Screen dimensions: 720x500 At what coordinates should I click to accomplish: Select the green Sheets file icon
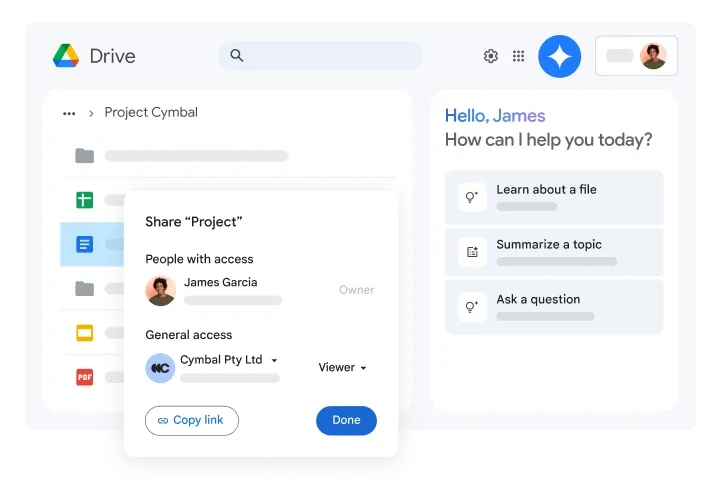pos(84,200)
